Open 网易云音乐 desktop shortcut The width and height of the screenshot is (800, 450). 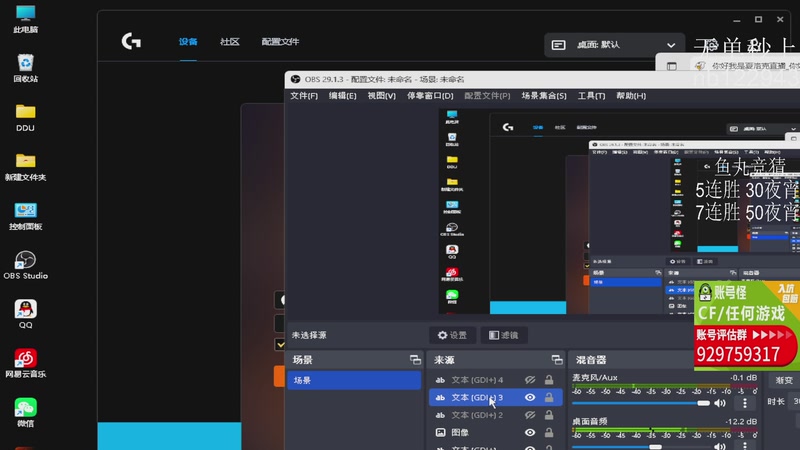25,363
